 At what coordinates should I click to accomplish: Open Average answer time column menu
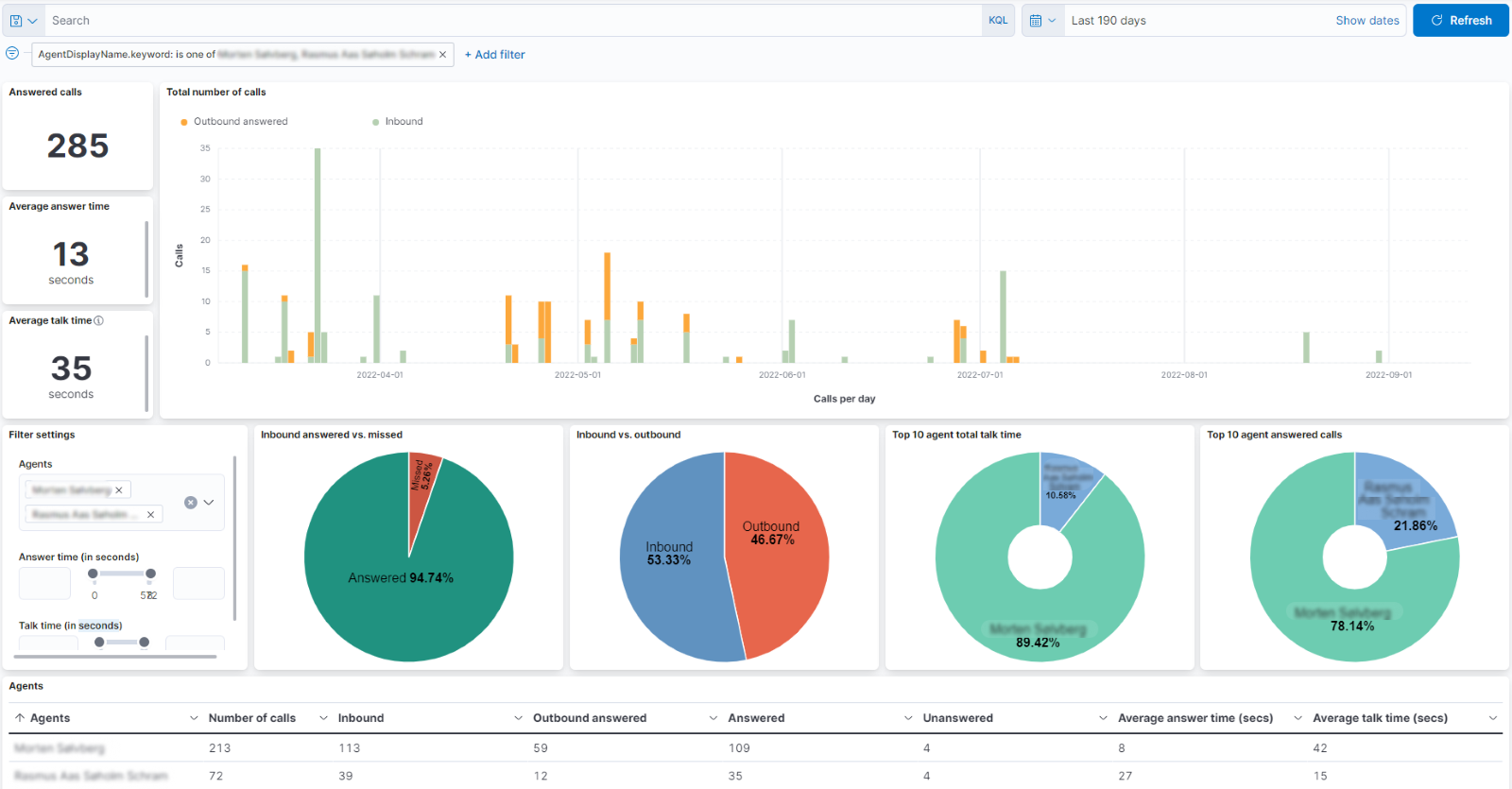pyautogui.click(x=1298, y=718)
